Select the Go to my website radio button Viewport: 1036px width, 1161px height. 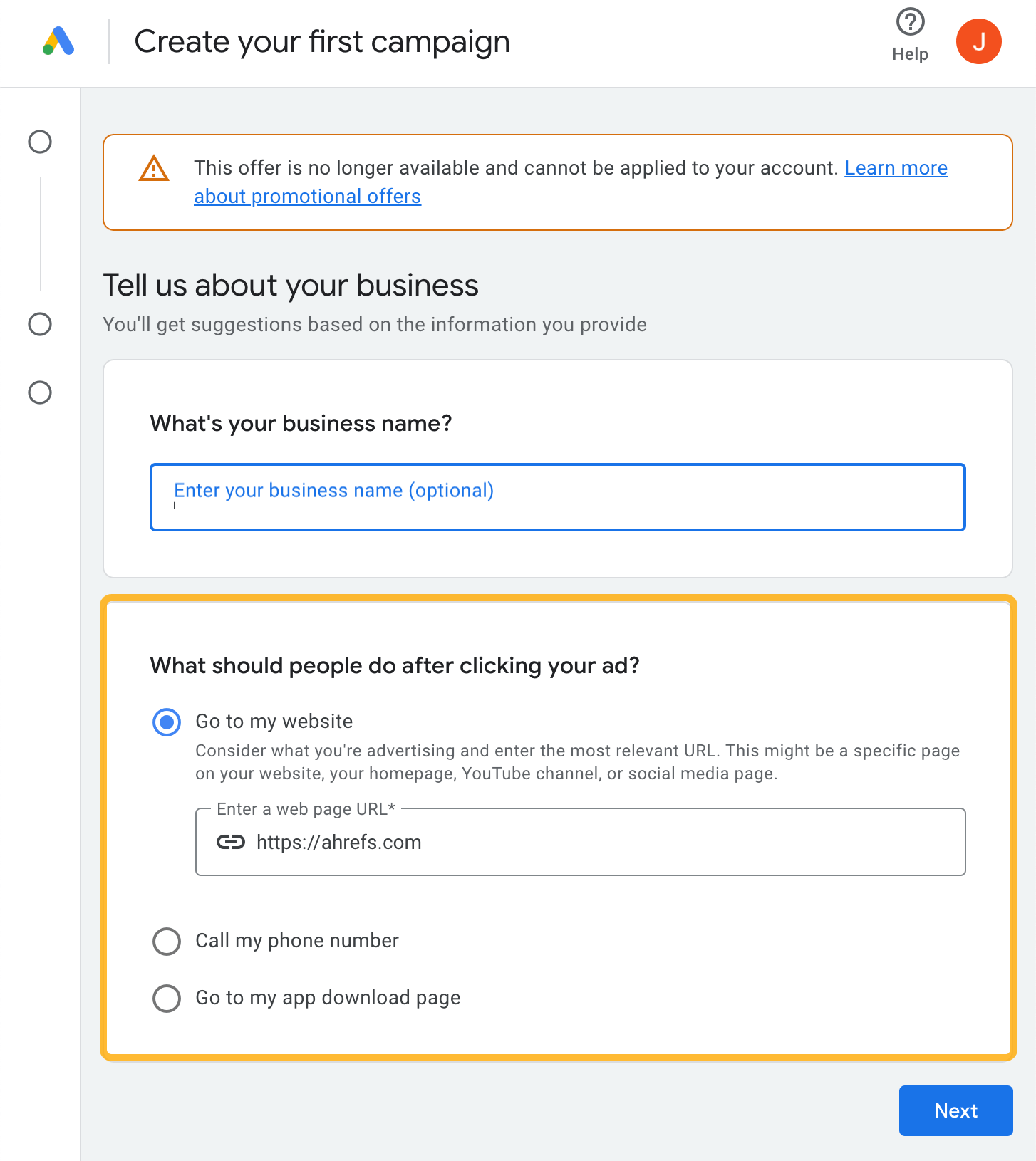point(167,722)
